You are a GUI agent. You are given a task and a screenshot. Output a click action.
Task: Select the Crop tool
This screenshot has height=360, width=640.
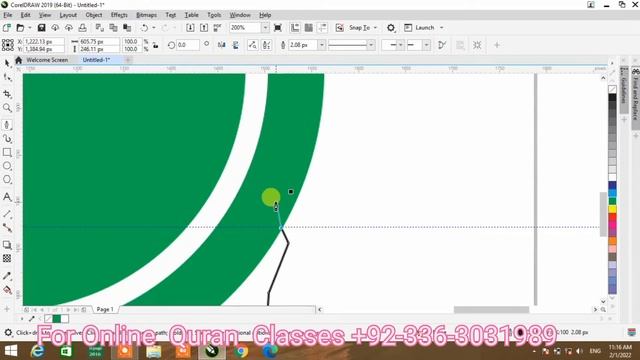coord(7,94)
